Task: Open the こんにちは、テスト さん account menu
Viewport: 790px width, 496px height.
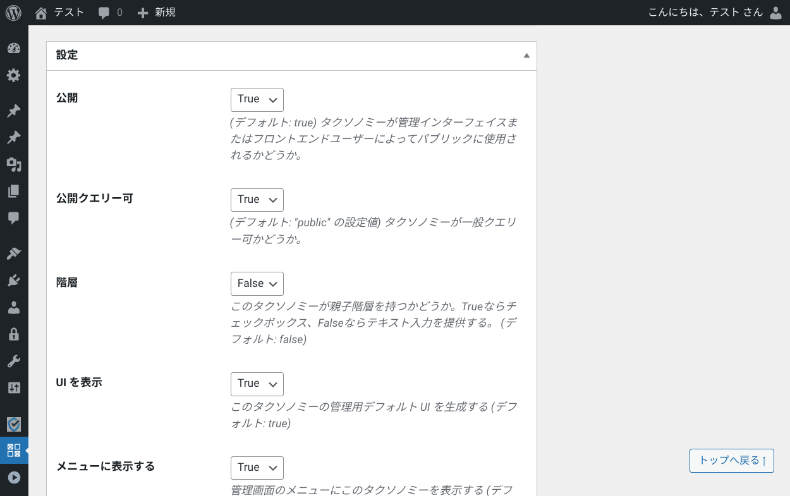Action: 705,13
